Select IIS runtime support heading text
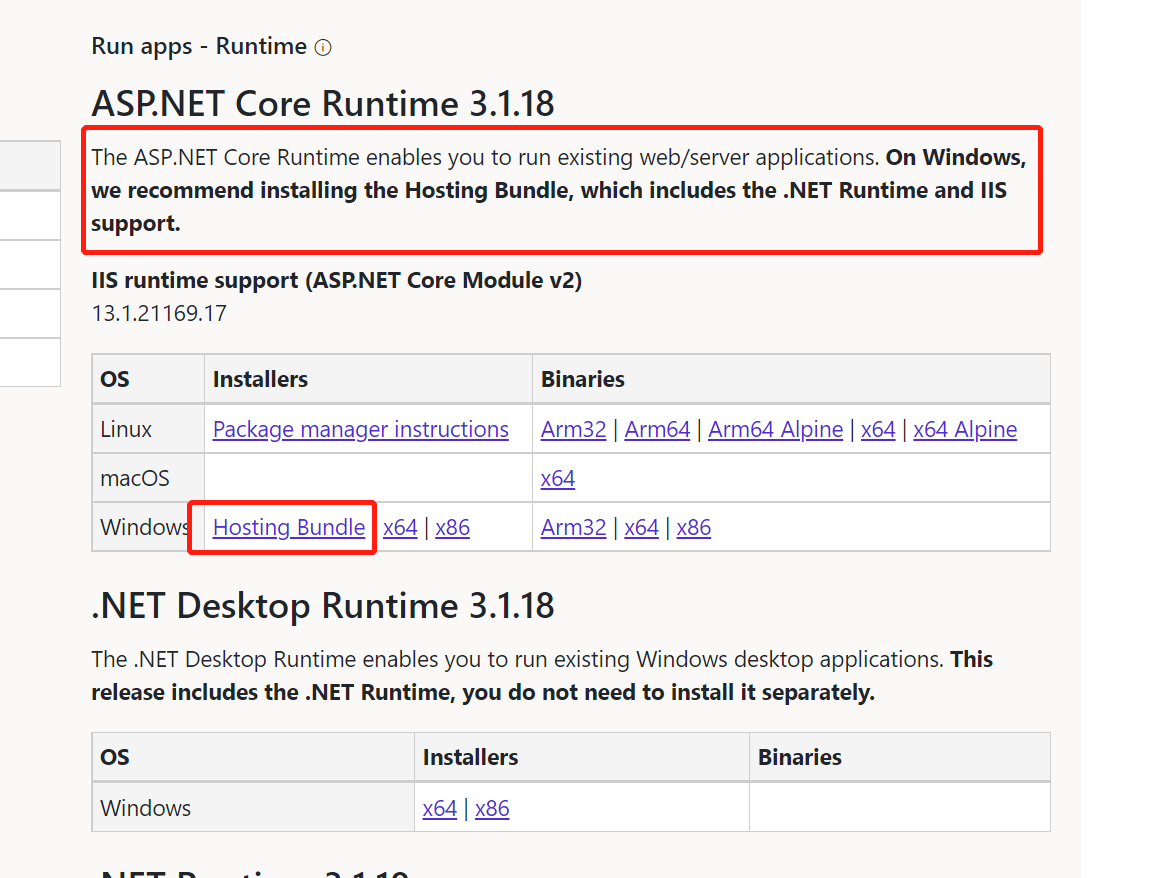Viewport: 1170px width, 878px height. coord(337,280)
